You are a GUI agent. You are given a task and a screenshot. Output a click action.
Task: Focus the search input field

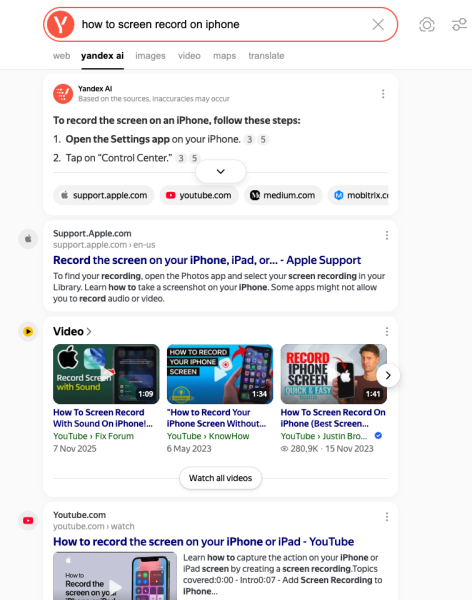[x=222, y=24]
